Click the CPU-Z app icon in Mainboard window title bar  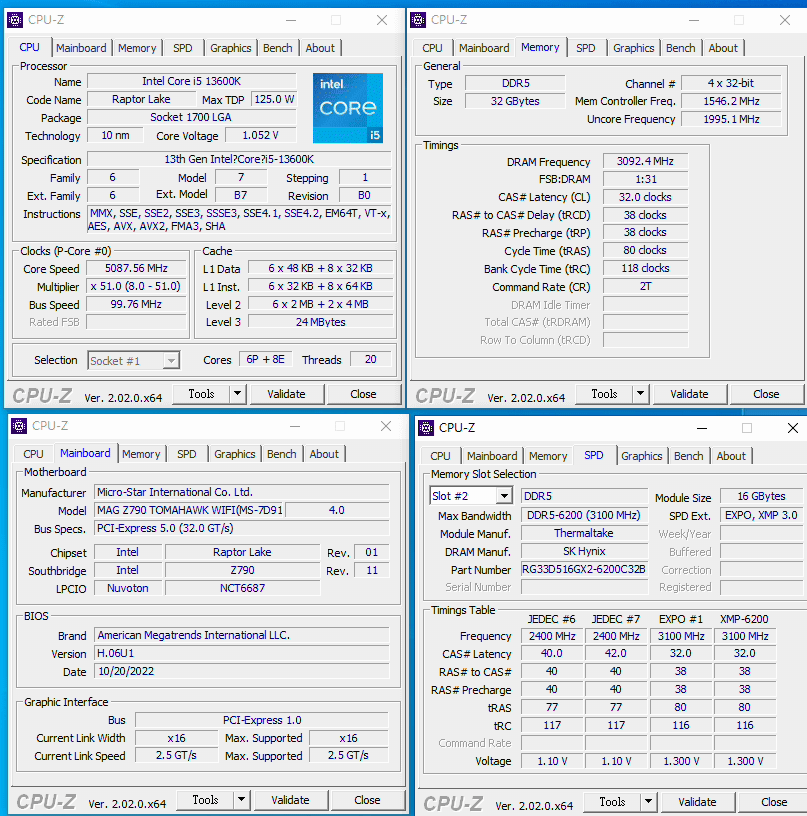coord(19,426)
